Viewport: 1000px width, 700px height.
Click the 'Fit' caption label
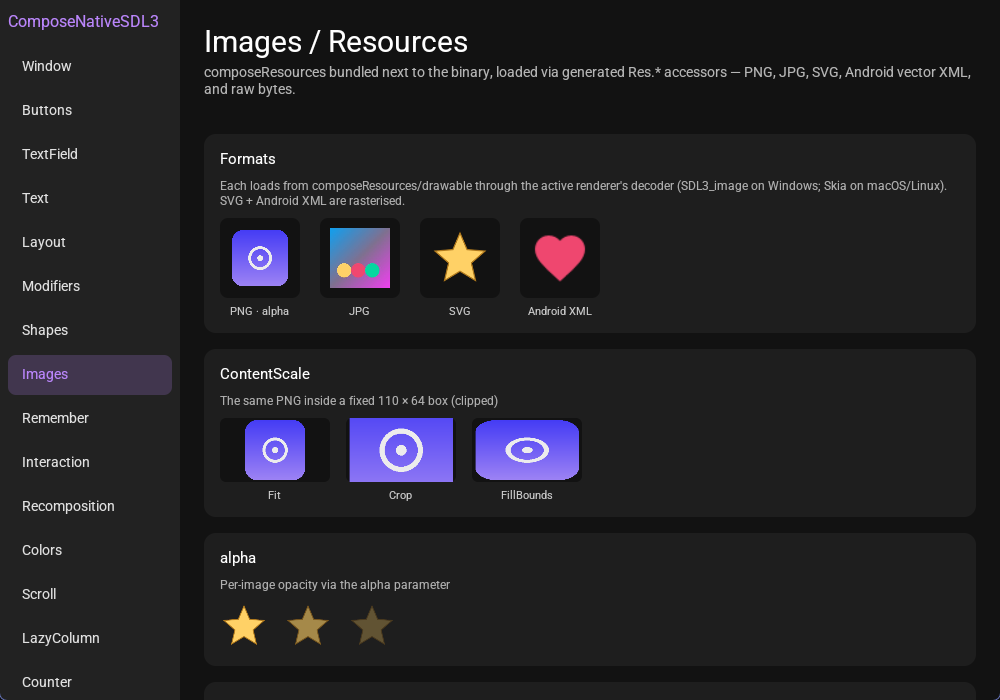tap(274, 495)
